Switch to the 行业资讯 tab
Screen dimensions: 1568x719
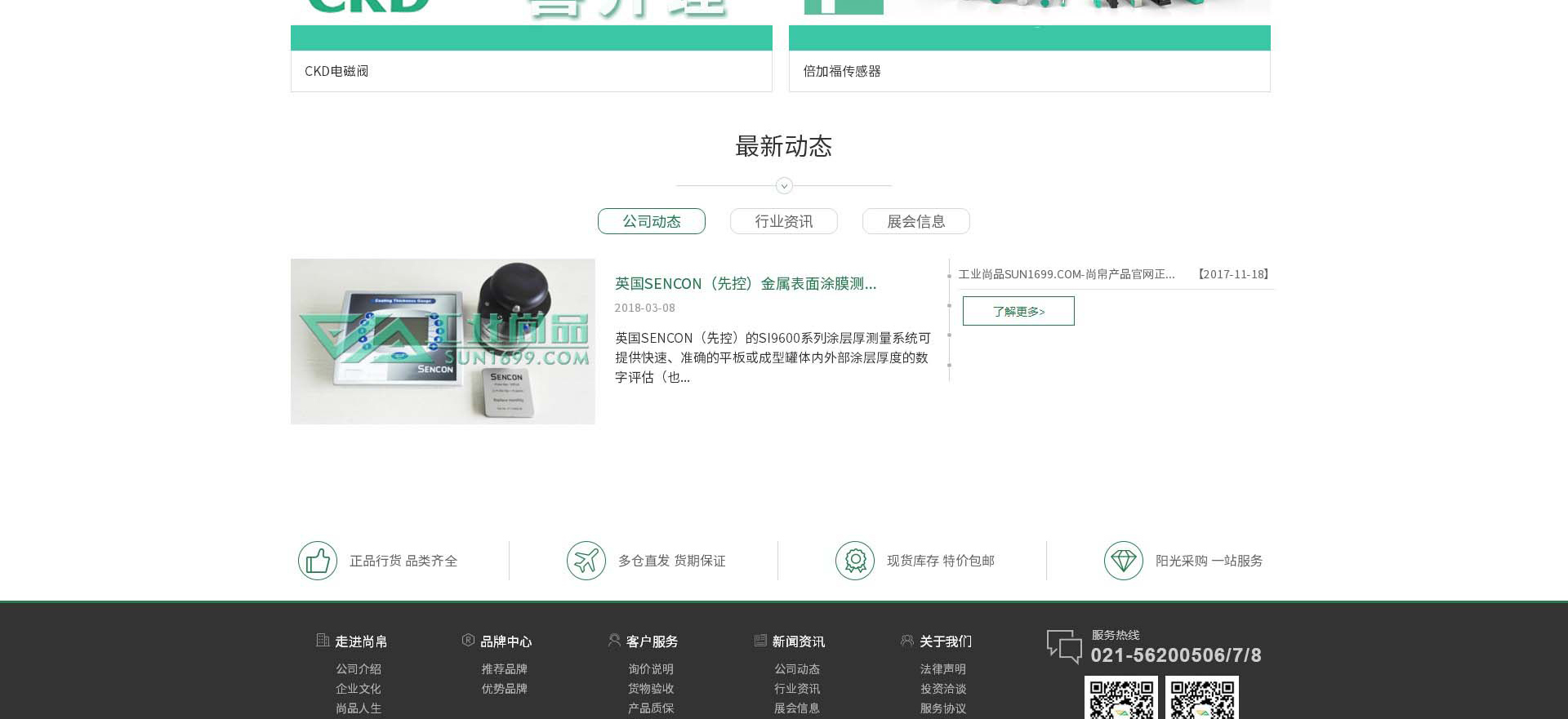(x=784, y=221)
